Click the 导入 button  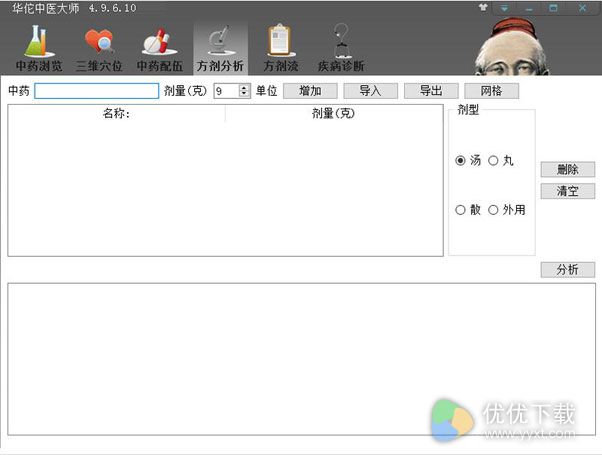point(370,91)
